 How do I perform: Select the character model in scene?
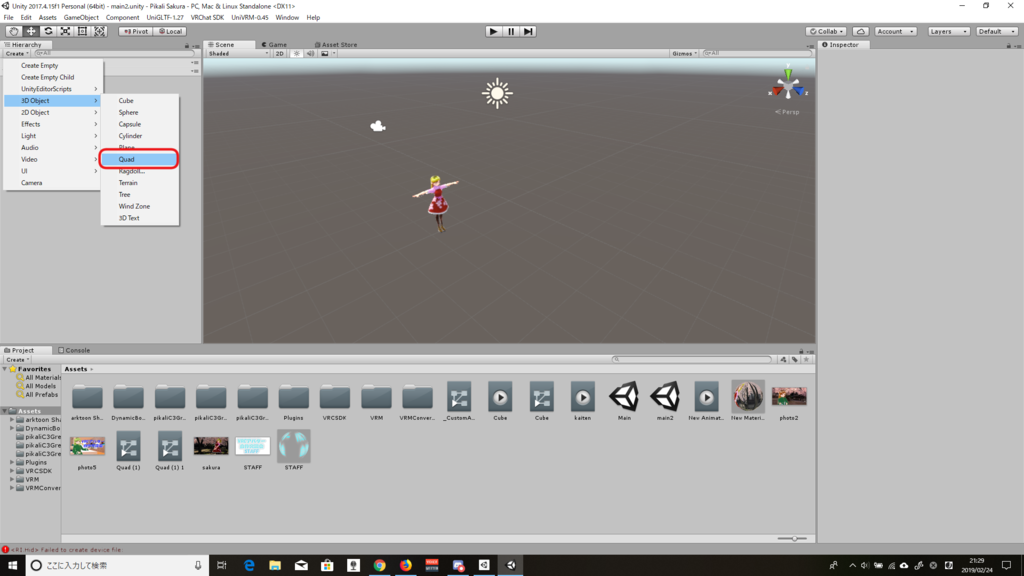click(436, 203)
